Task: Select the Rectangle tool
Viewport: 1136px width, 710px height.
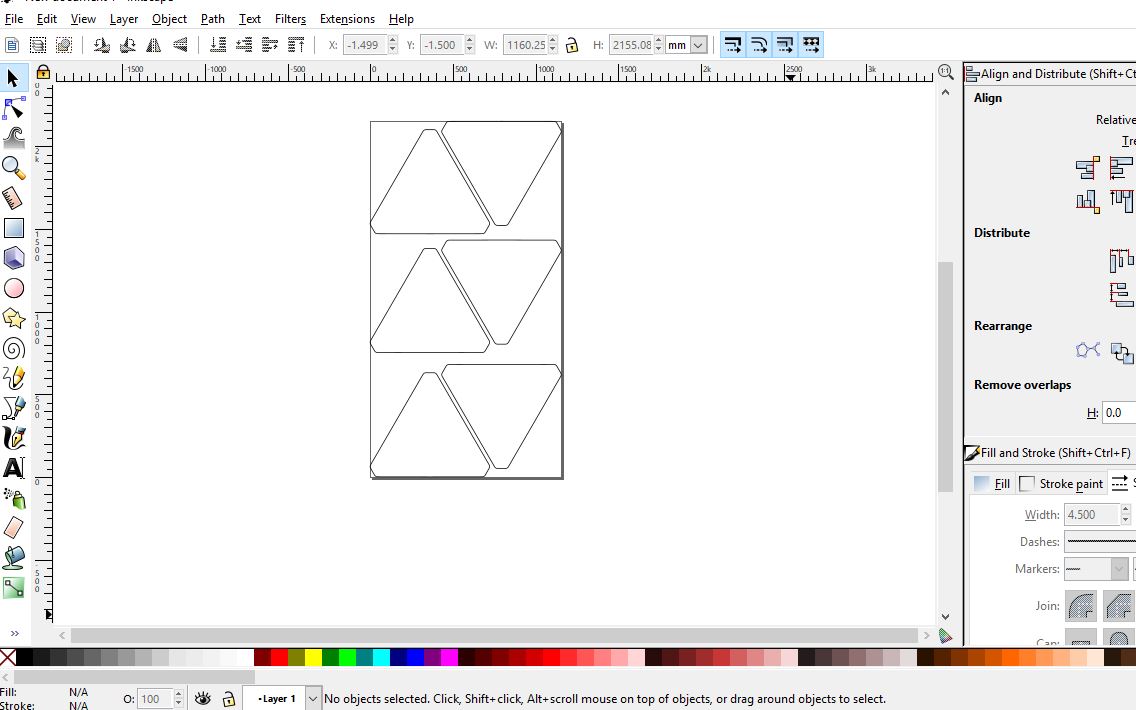Action: click(14, 228)
